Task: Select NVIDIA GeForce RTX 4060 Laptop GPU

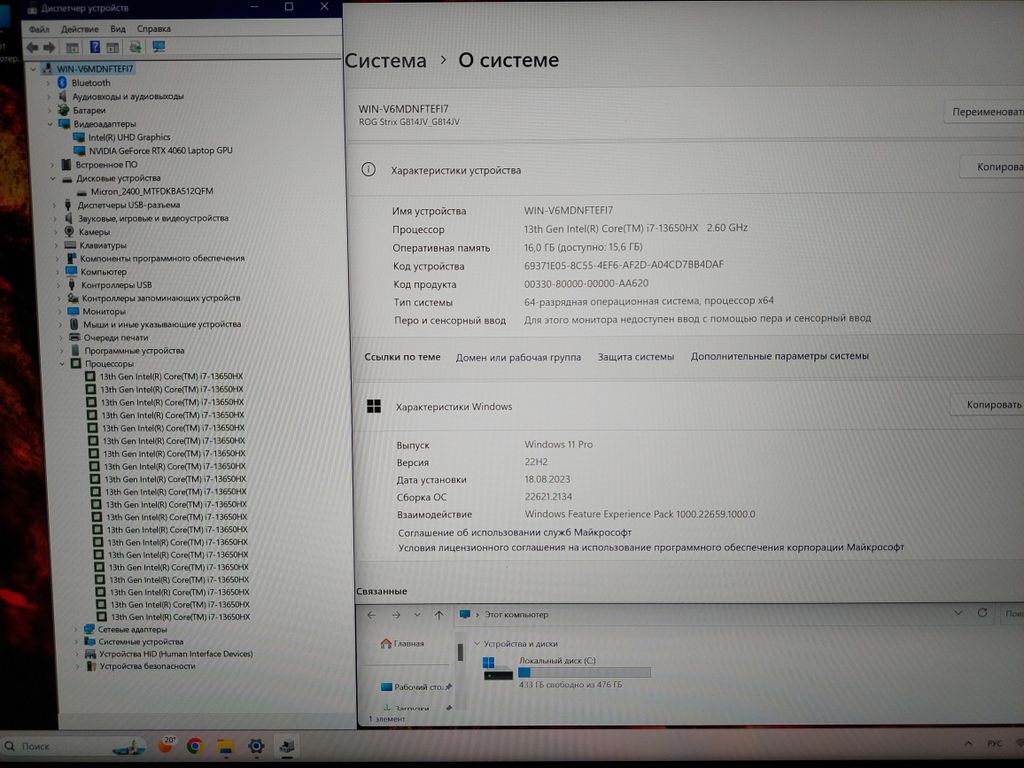Action: click(x=160, y=151)
